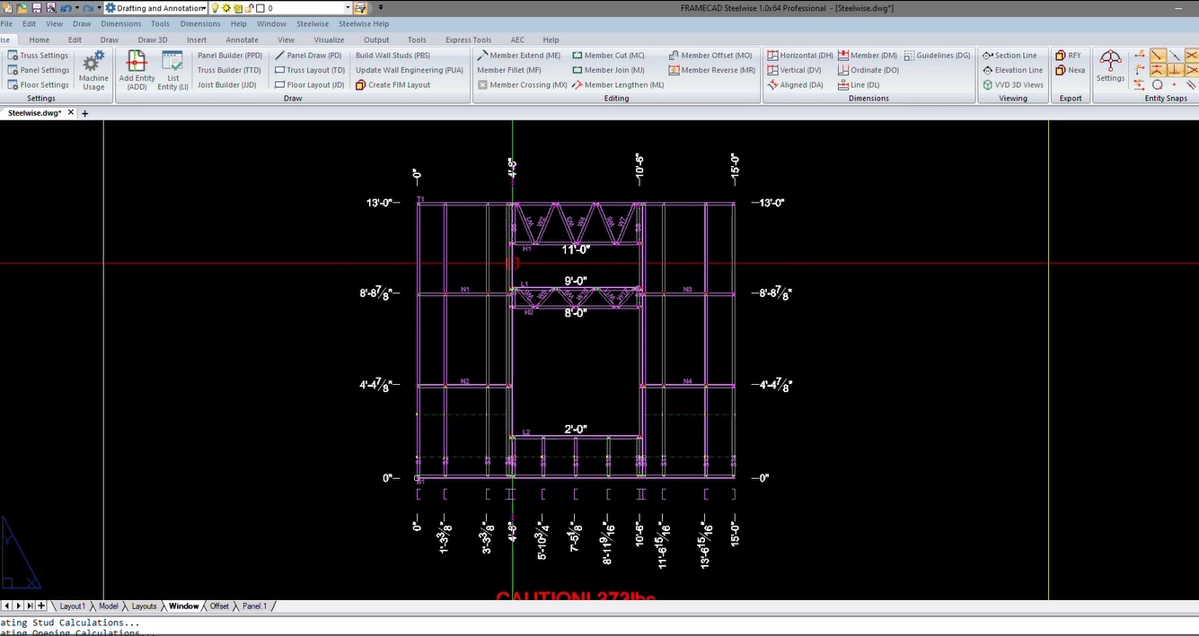
Task: Select the Horizontal dimension (DH) tool
Action: click(x=801, y=55)
